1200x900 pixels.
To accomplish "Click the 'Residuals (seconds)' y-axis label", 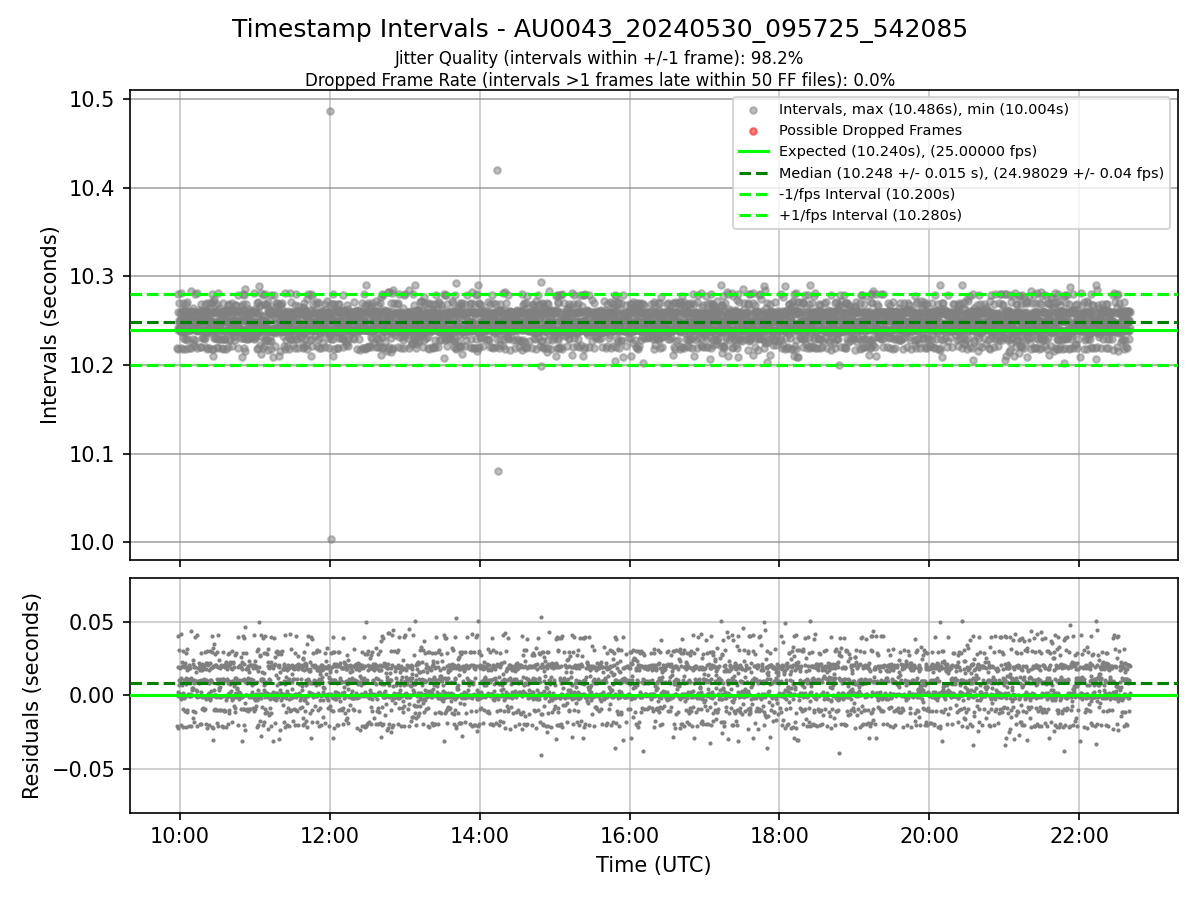I will coord(31,696).
